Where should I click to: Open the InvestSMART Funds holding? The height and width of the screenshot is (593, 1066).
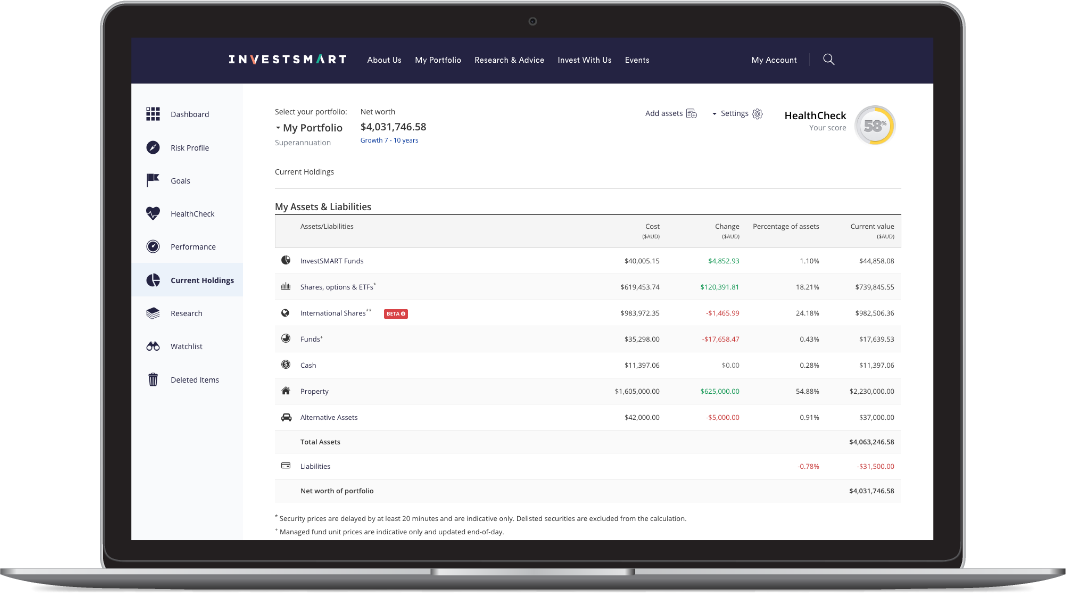(x=332, y=261)
